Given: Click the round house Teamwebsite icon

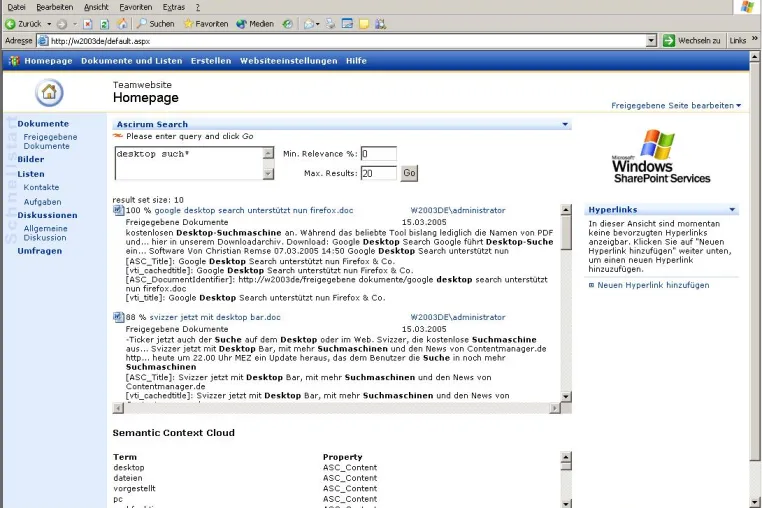Looking at the screenshot, I should tap(49, 92).
